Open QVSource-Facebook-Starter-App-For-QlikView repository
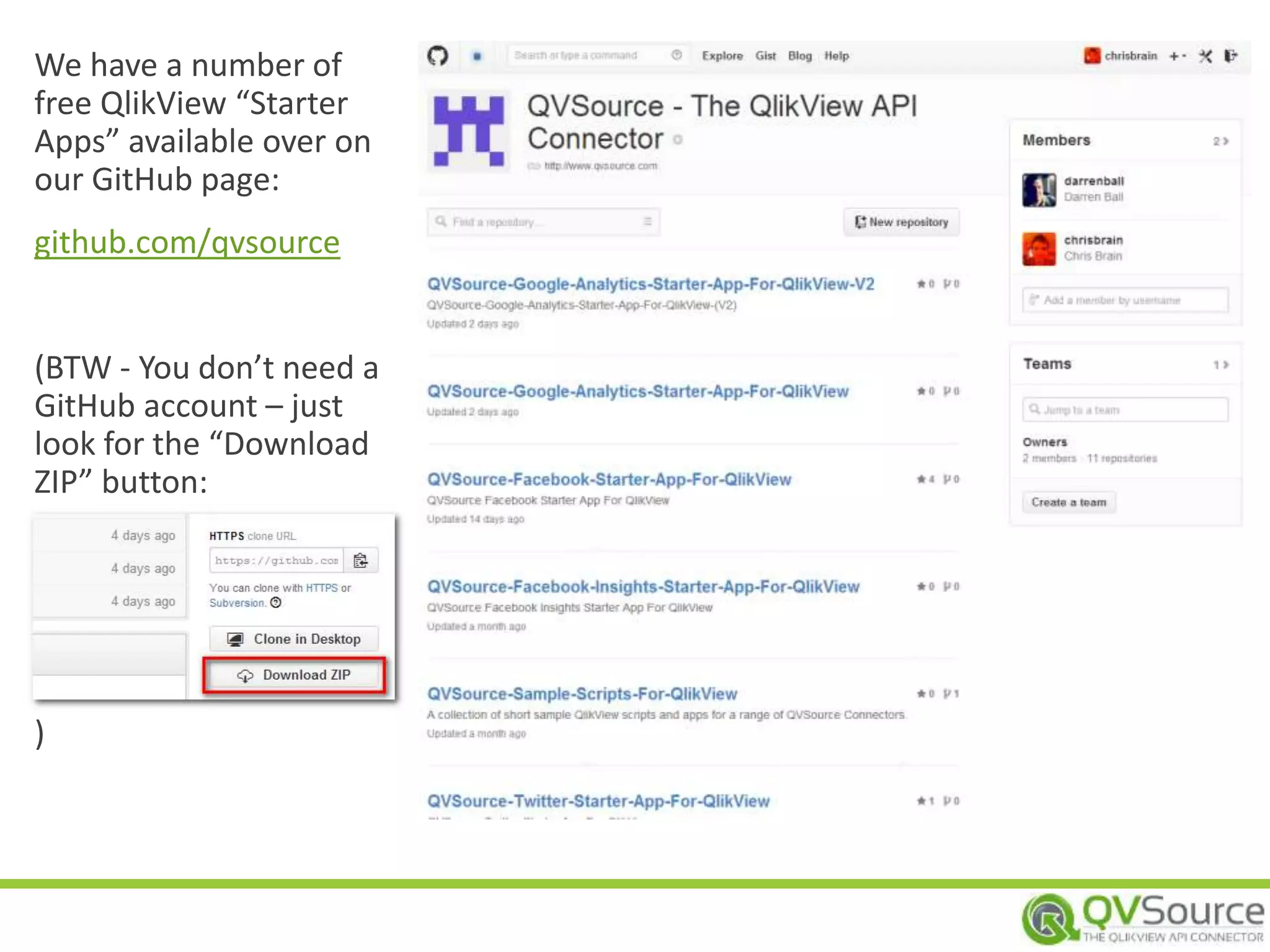 (609, 479)
